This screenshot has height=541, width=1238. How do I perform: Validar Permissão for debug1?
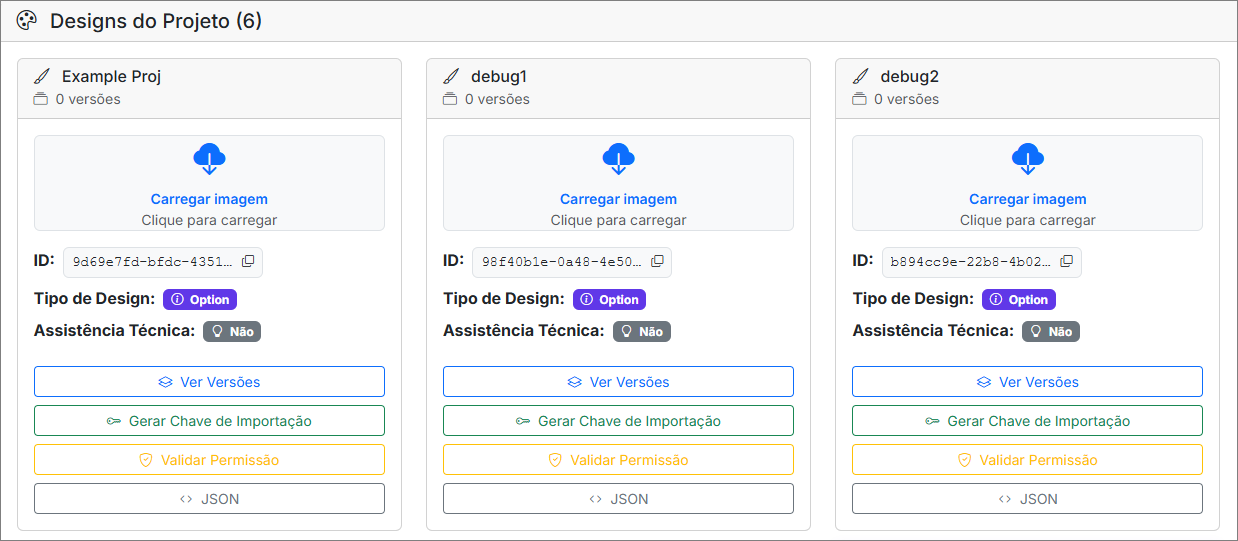pos(618,460)
